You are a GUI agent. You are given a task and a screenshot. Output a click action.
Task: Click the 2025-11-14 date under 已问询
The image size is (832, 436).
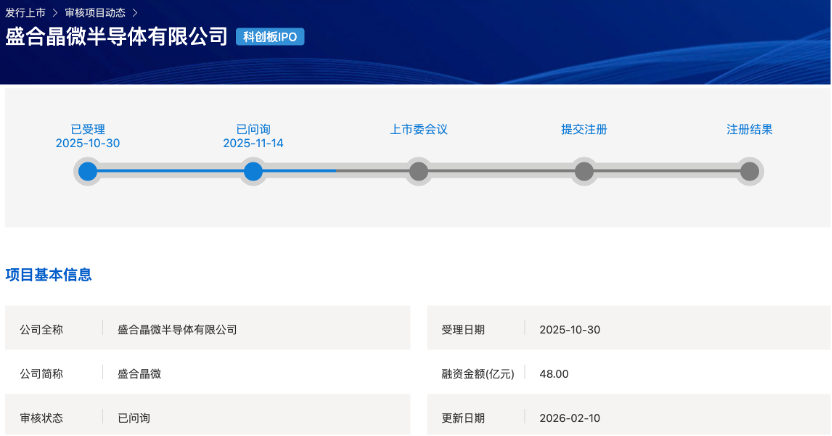(x=253, y=144)
